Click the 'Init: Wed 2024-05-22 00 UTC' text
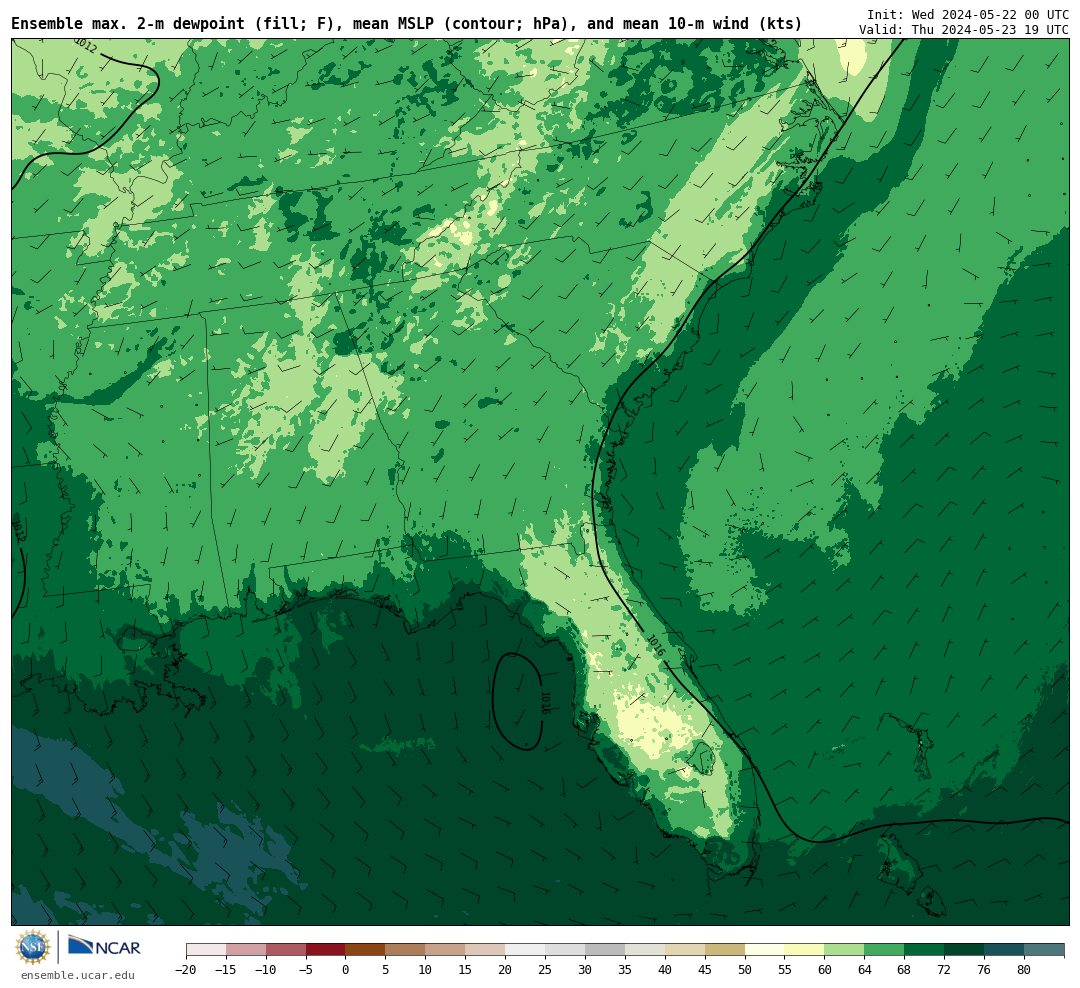Viewport: 1080px width, 988px height. [968, 14]
